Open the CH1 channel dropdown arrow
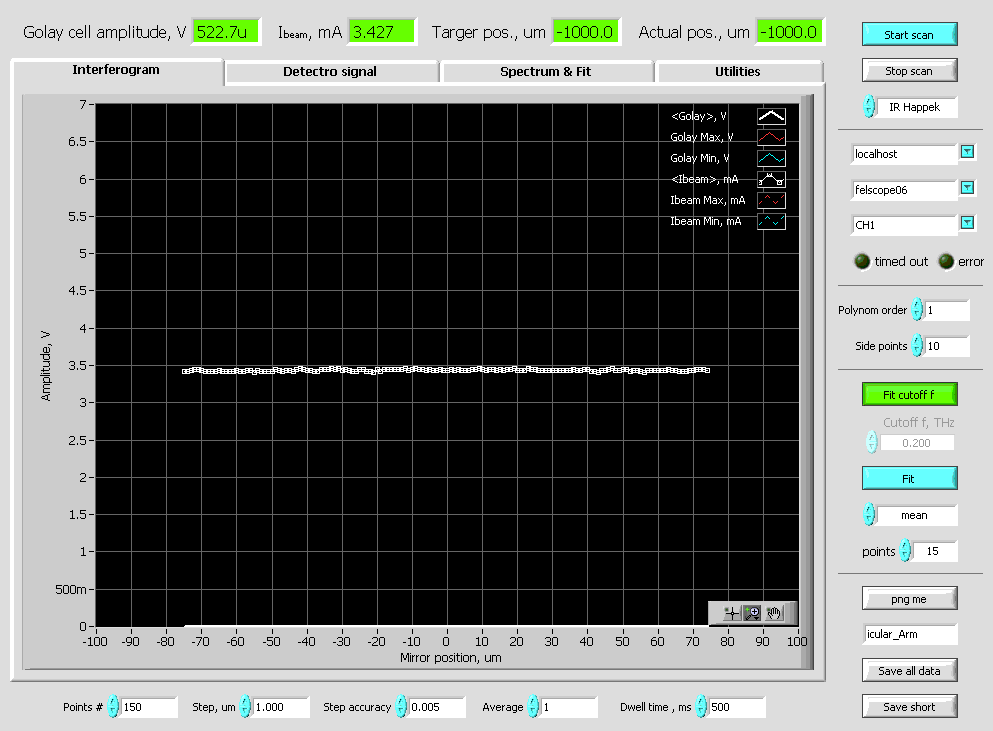The image size is (993, 731). click(x=967, y=222)
